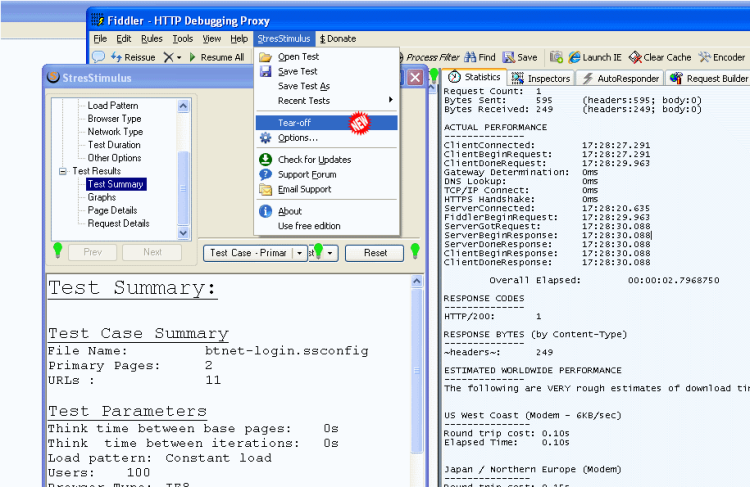Click the Save toolbar icon
Screen dimensions: 750x487
[508, 57]
